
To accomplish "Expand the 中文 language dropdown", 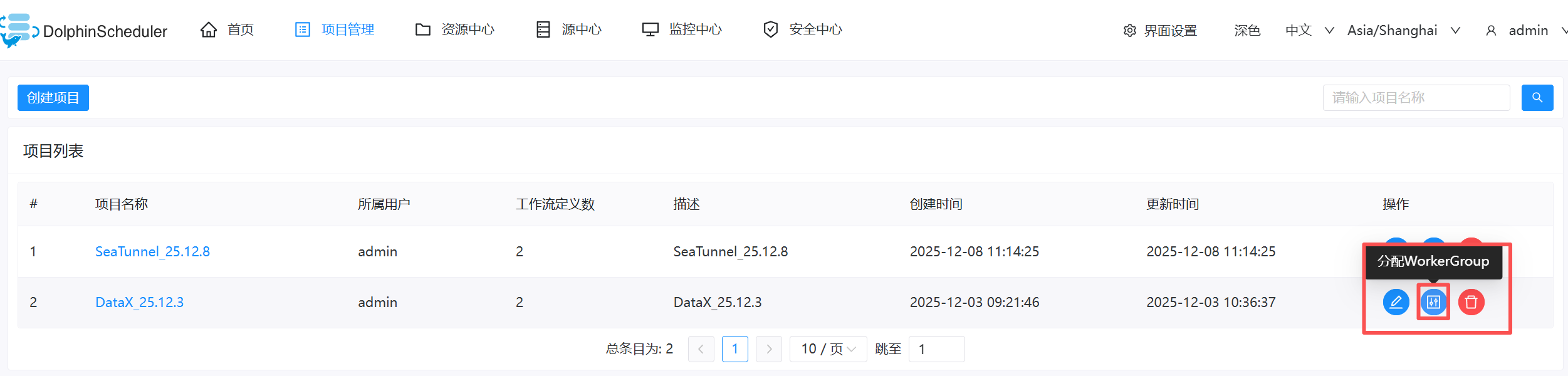I will click(x=1309, y=31).
